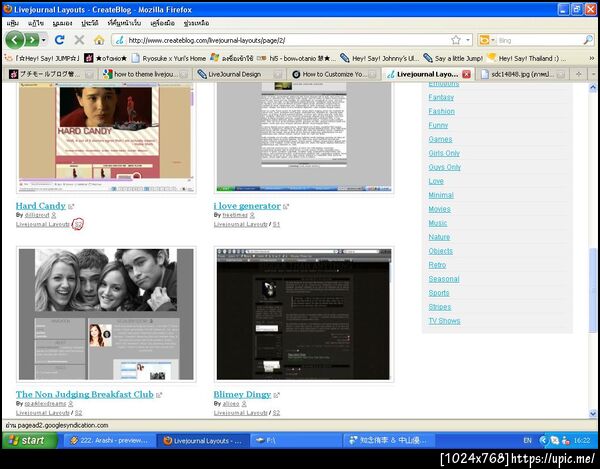This screenshot has height=469, width=600.
Task: Close the Livejournal Layouts tab
Action: tap(466, 74)
